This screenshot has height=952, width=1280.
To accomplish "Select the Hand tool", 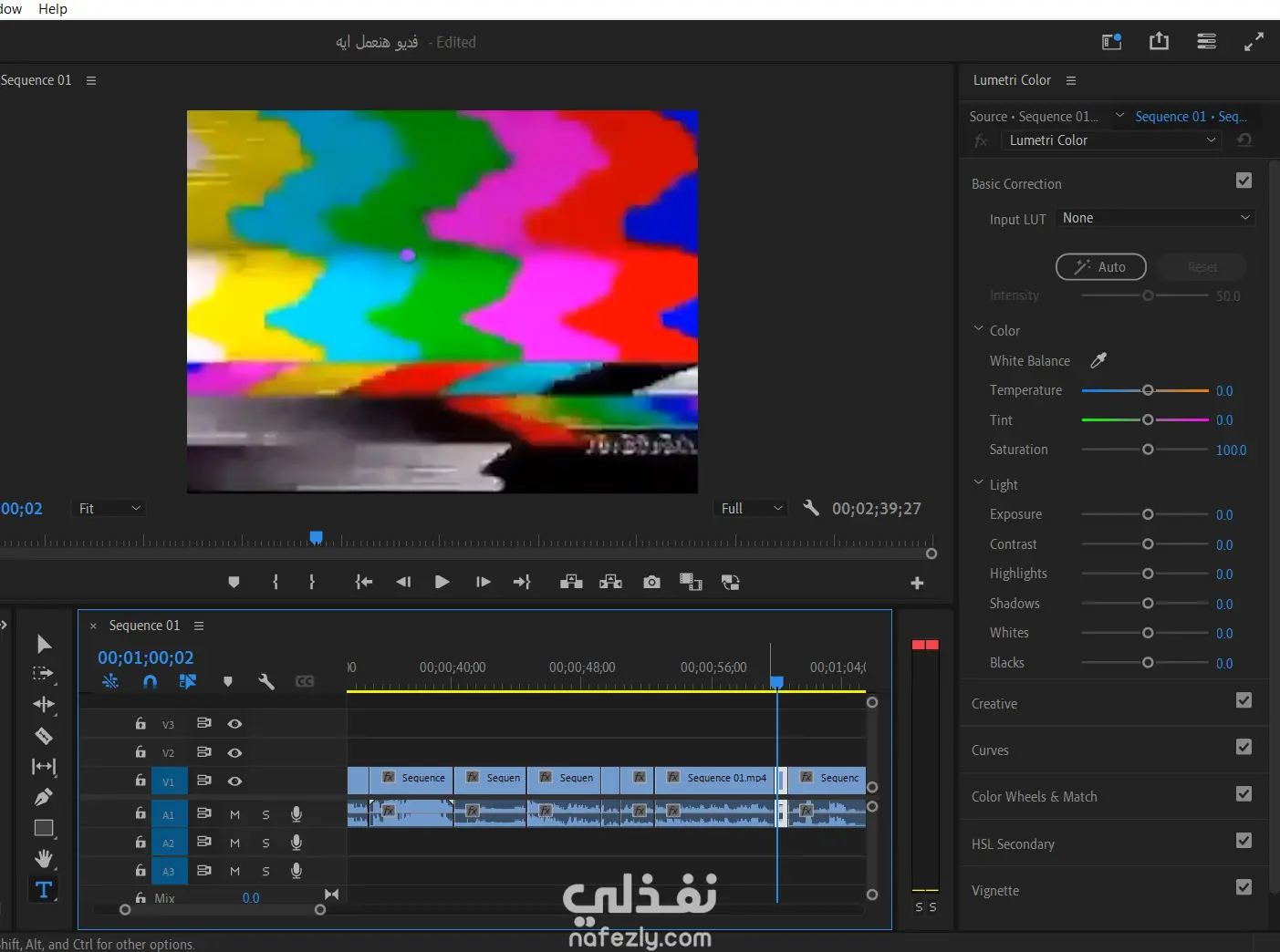I will tap(43, 859).
